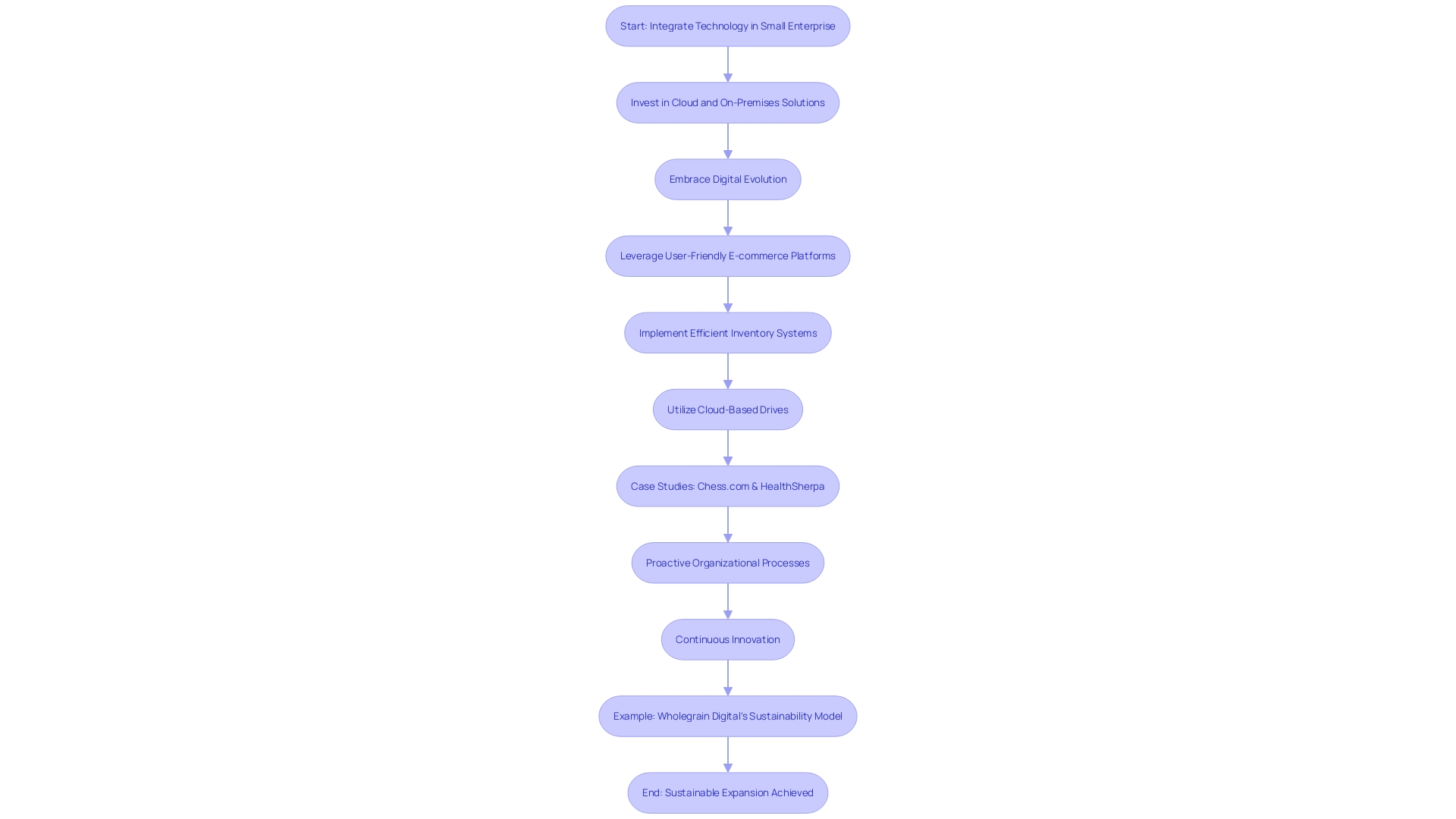1456x819 pixels.
Task: Click the Proactive Organizational Processes node
Action: (727, 562)
